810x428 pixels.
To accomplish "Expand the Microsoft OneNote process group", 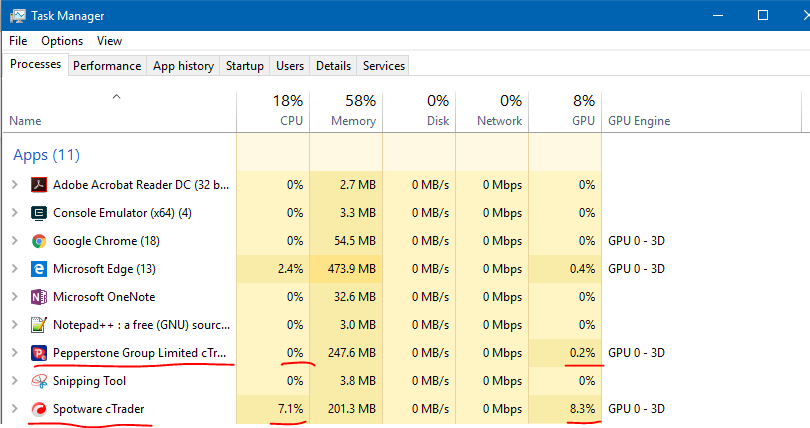I will (x=15, y=297).
